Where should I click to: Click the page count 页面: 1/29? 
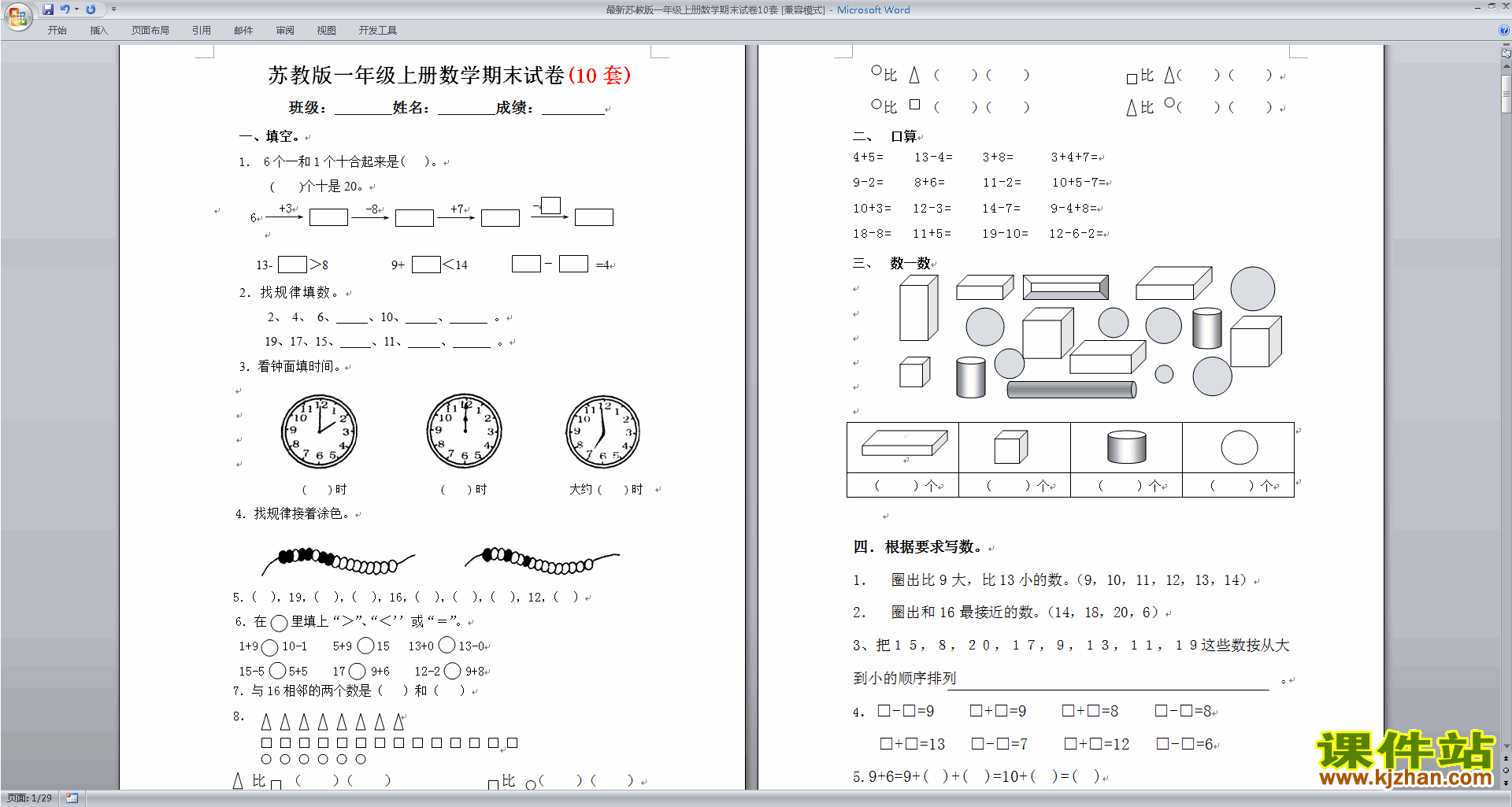point(30,798)
